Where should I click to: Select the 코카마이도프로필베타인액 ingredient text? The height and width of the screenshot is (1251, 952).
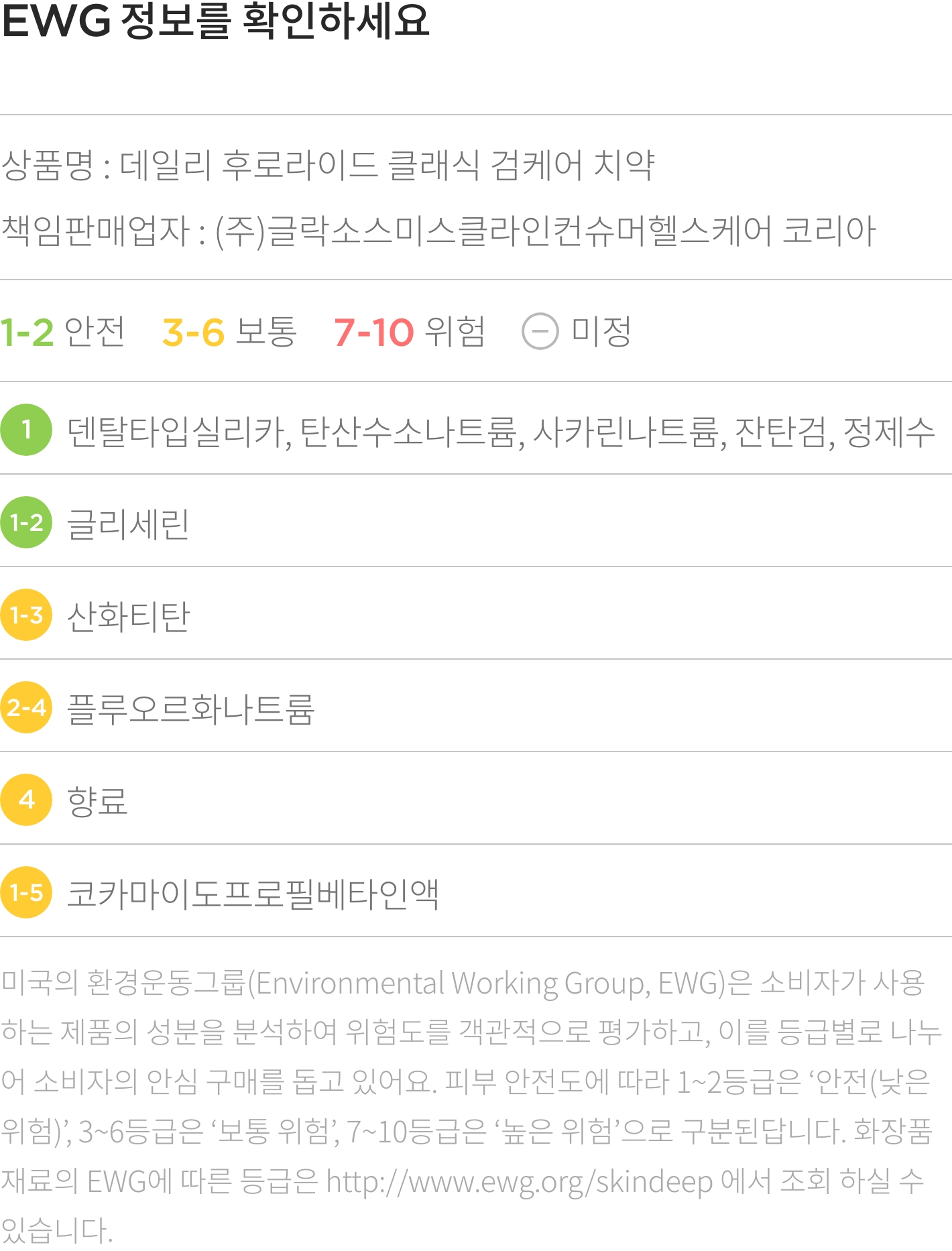[x=253, y=894]
